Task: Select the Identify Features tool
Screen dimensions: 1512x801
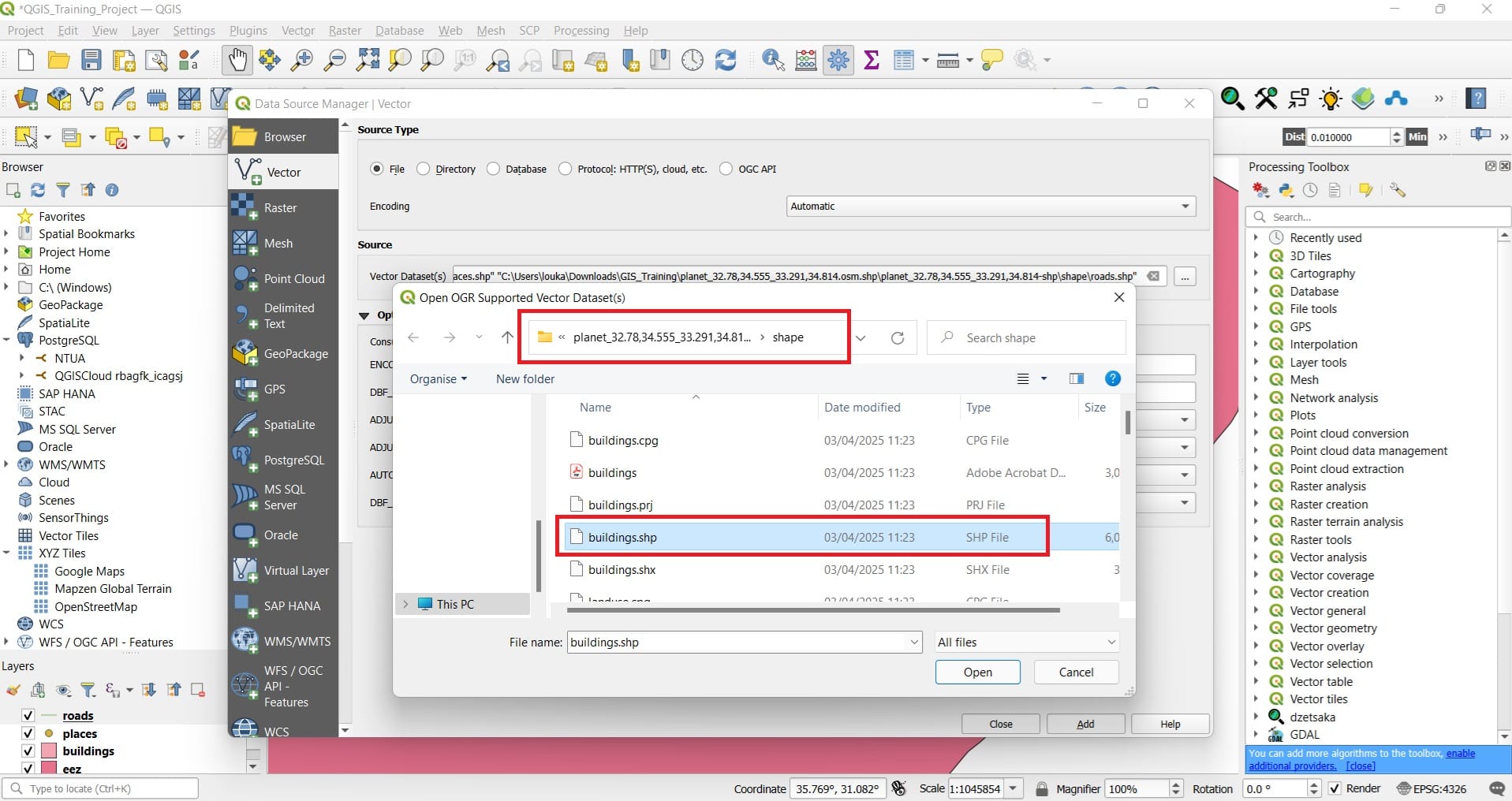Action: 773,60
